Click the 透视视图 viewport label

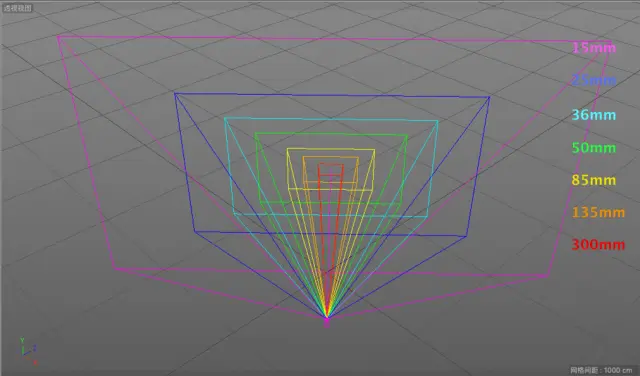(17, 8)
